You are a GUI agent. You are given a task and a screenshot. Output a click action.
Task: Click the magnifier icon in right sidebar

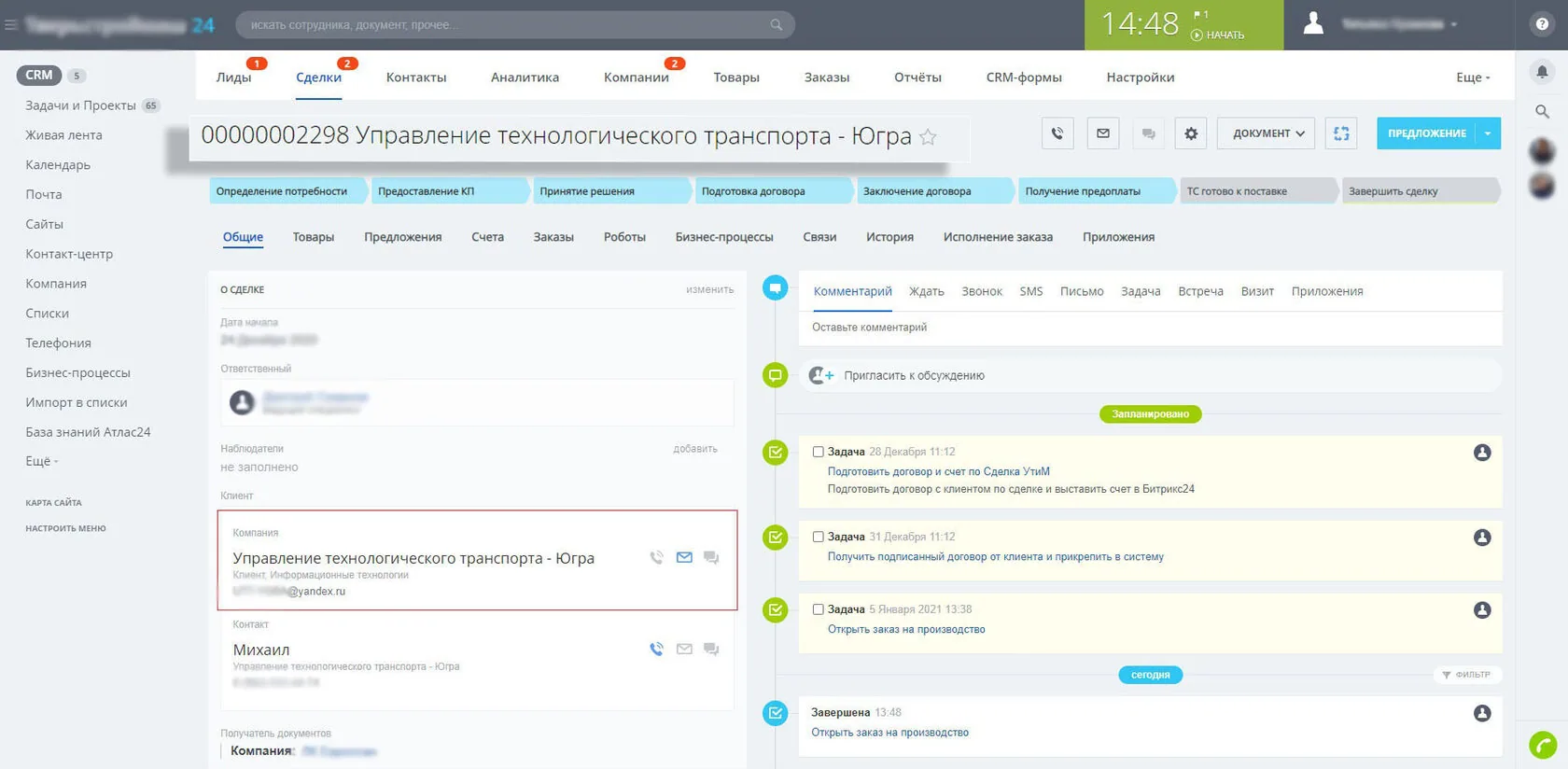1542,112
